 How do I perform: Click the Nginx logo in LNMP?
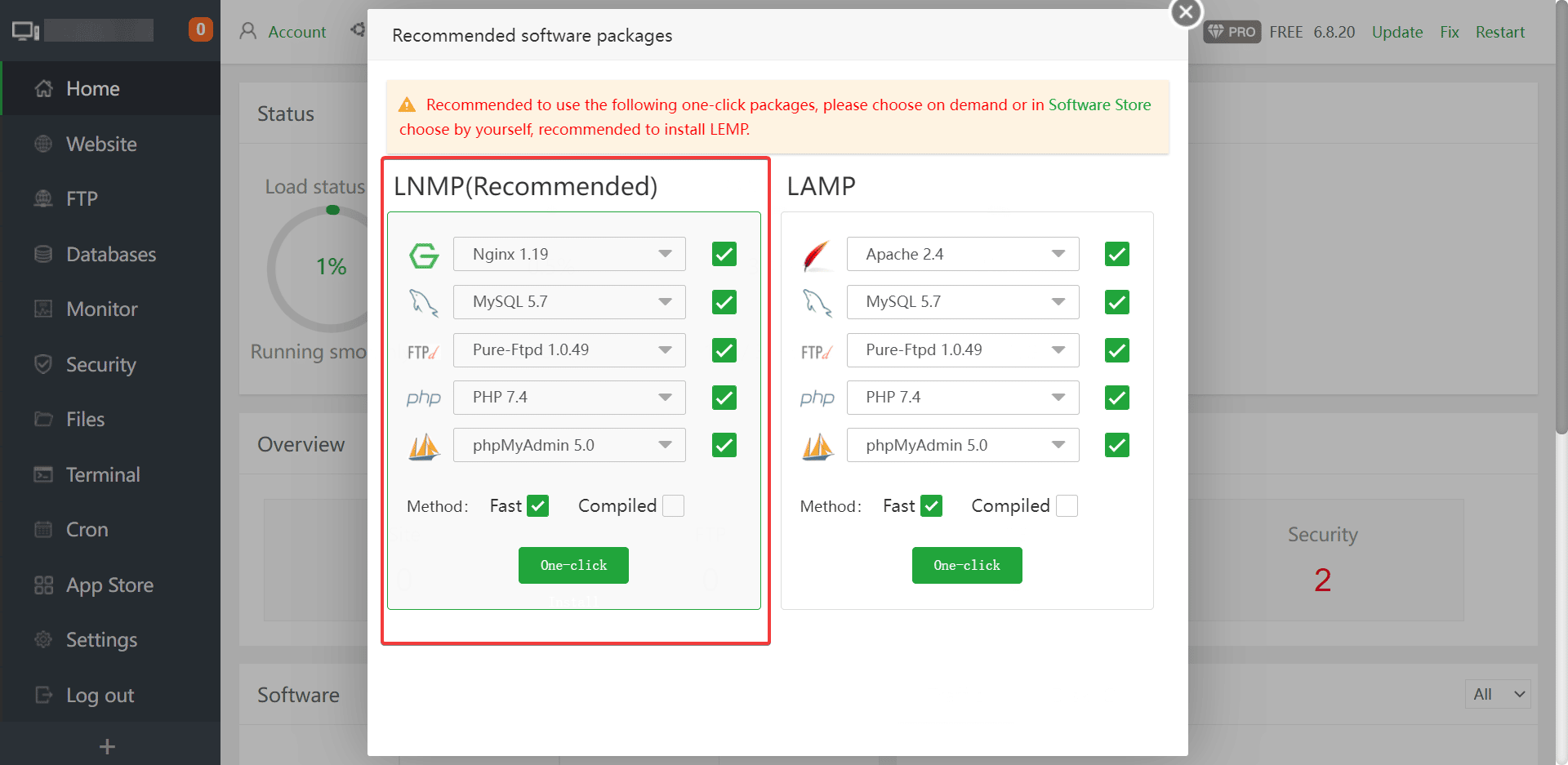(x=424, y=256)
